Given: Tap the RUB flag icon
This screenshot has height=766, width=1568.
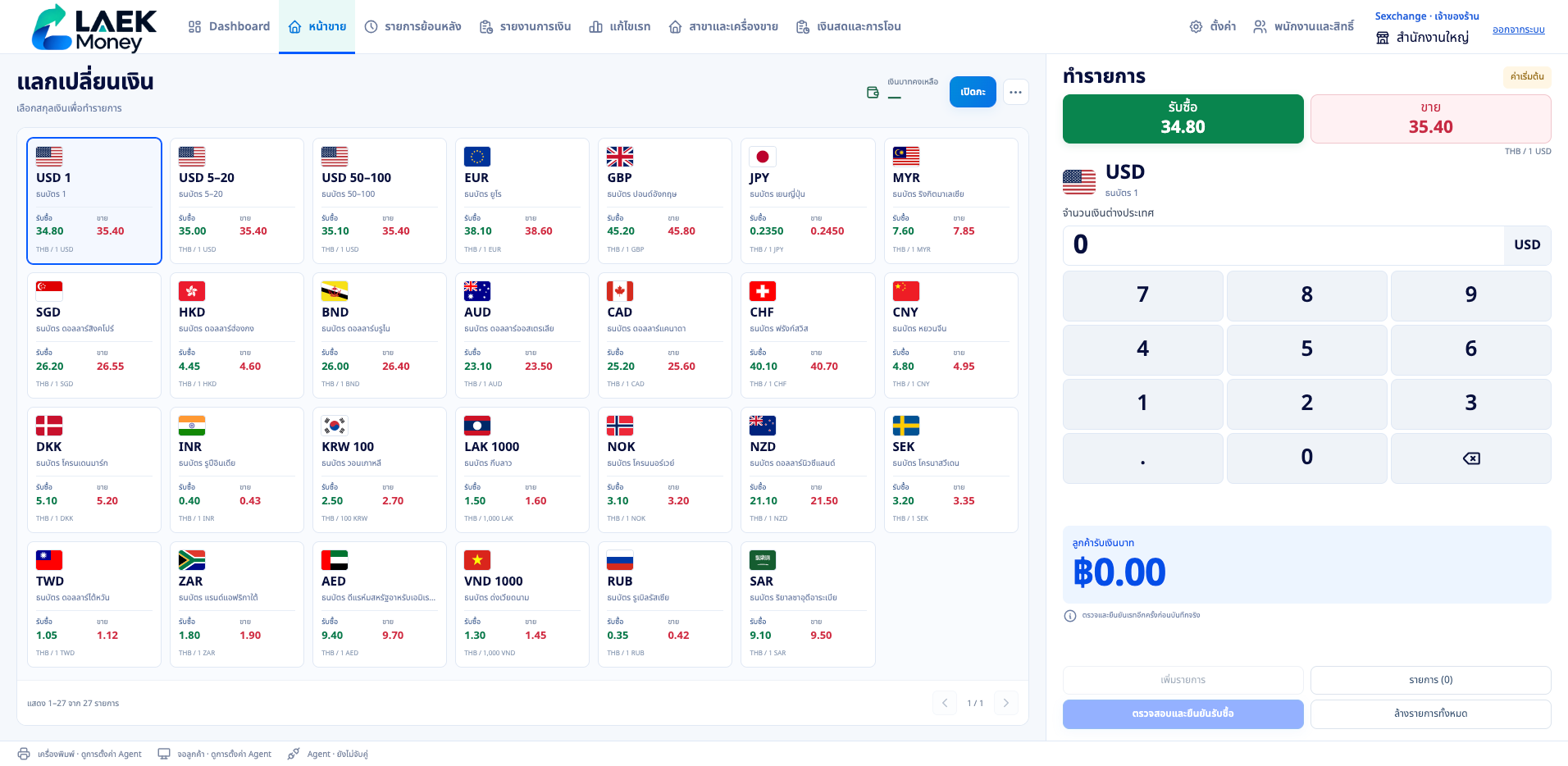Looking at the screenshot, I should 620,560.
